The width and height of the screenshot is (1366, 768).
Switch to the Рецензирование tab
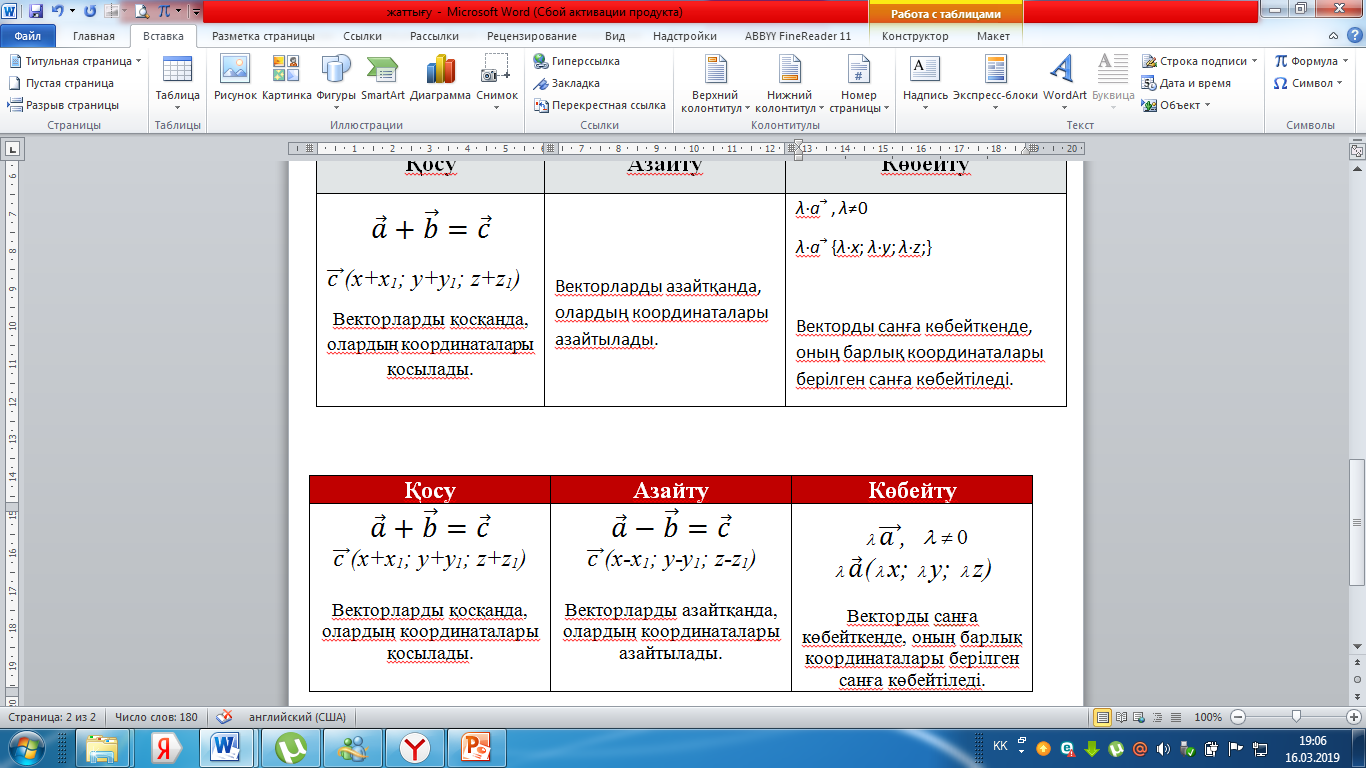(x=532, y=36)
